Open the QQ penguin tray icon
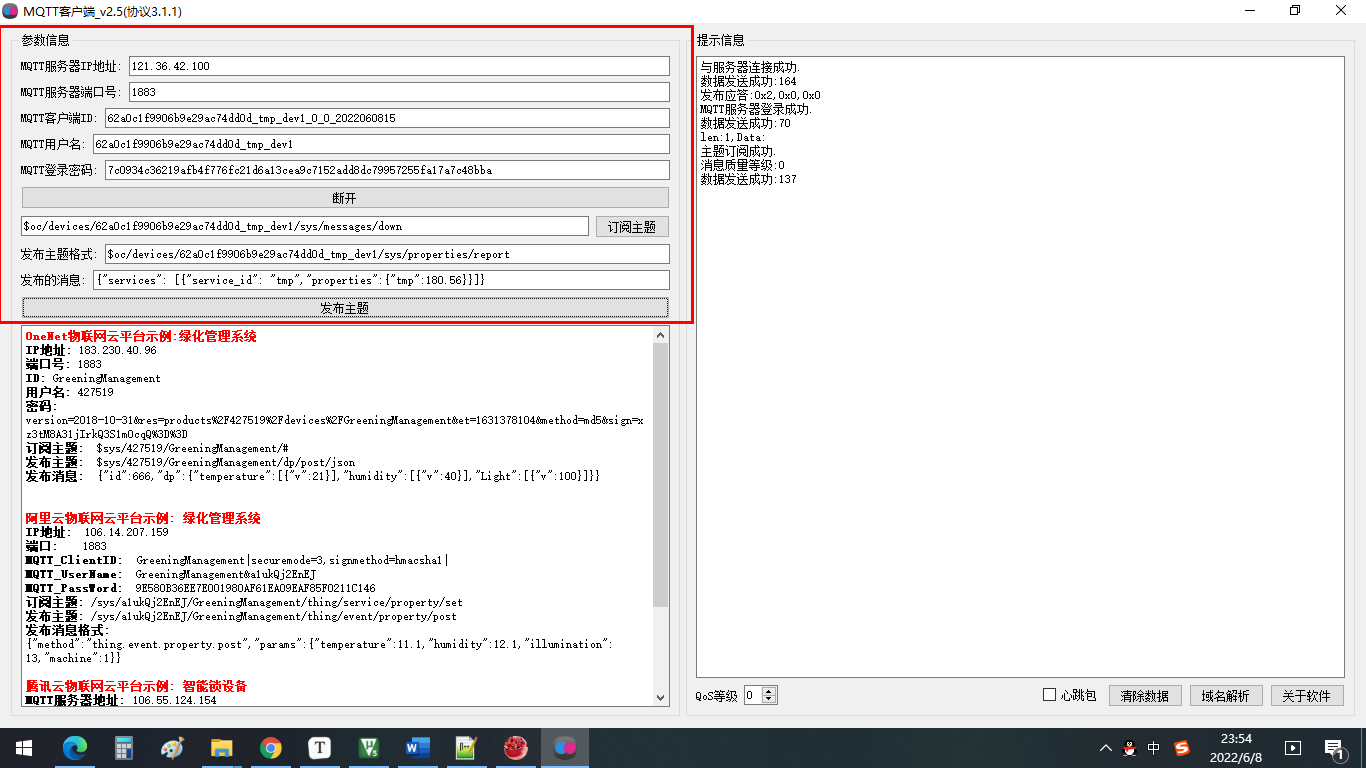 [x=1130, y=747]
